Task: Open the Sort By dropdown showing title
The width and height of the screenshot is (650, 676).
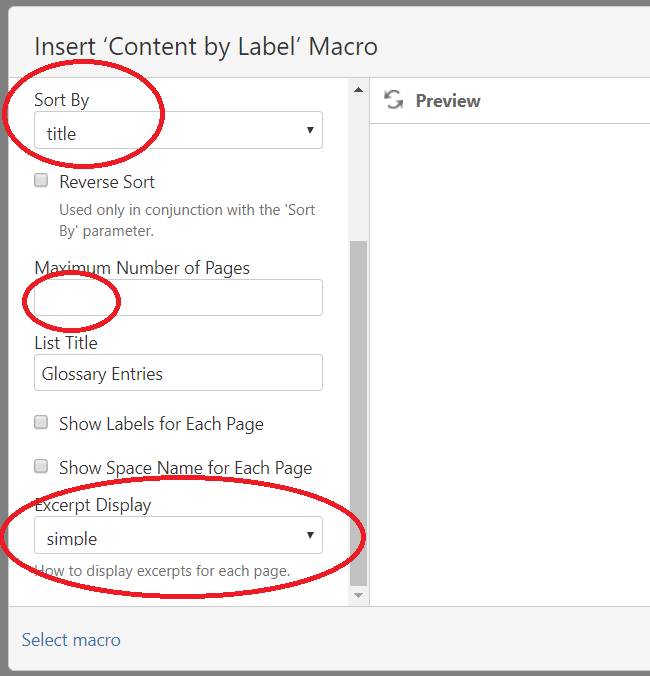Action: (x=178, y=130)
